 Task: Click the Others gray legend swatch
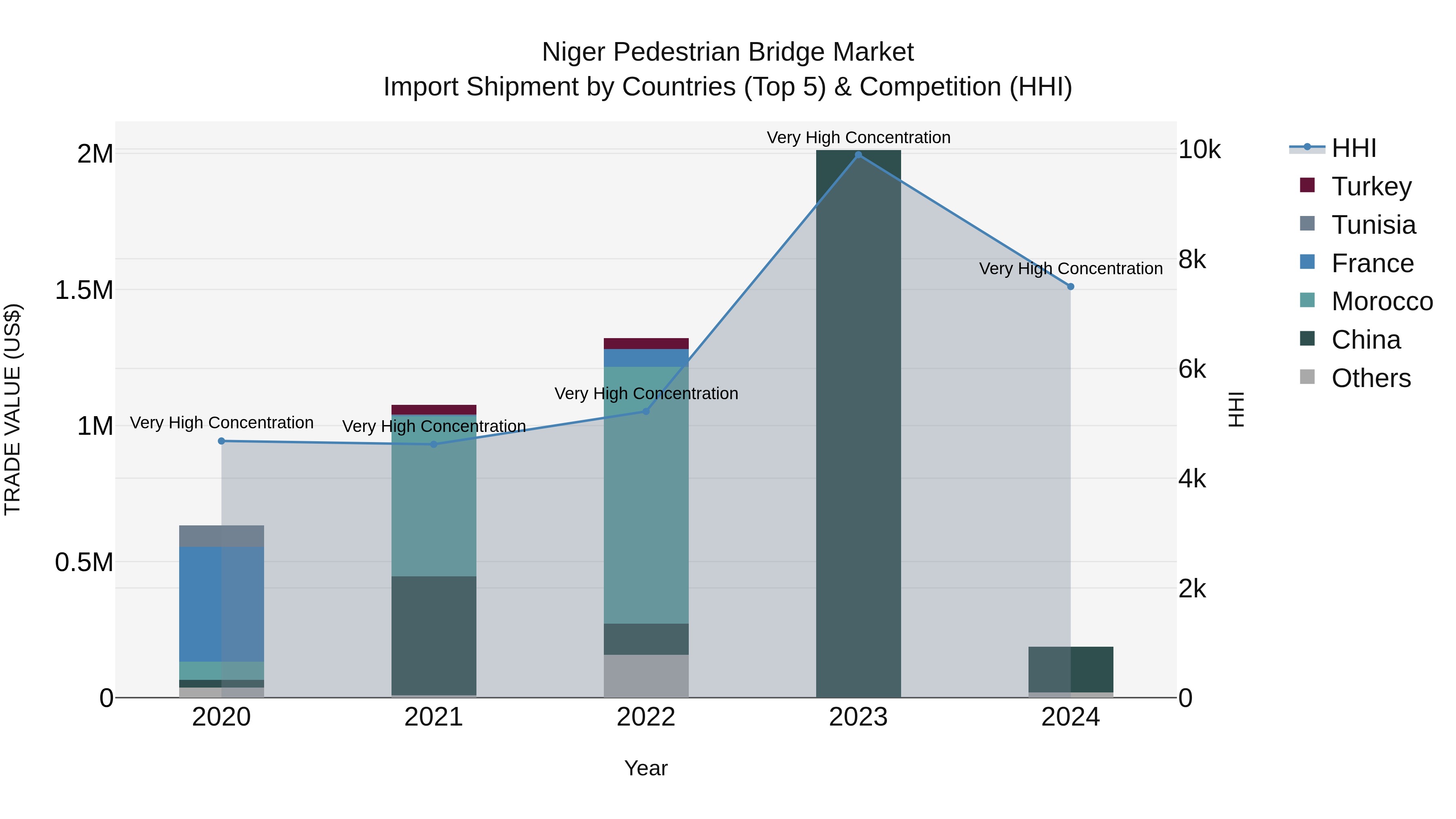click(1307, 377)
